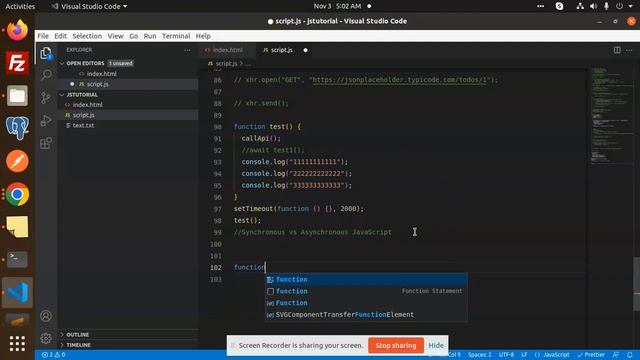Open the Selection menu

pyautogui.click(x=87, y=36)
